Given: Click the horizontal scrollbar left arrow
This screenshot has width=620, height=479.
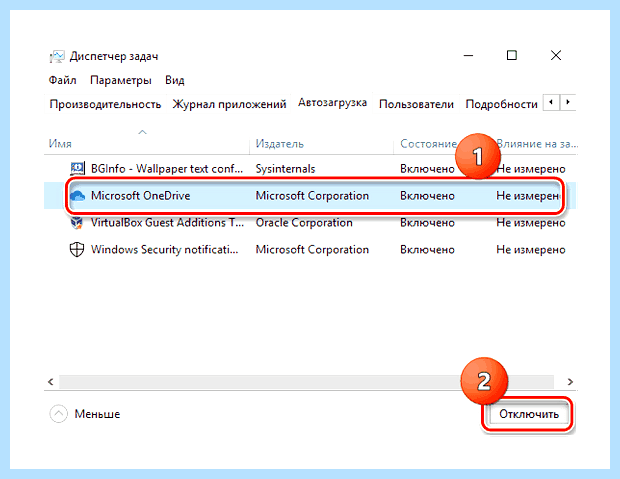Looking at the screenshot, I should click(x=51, y=382).
